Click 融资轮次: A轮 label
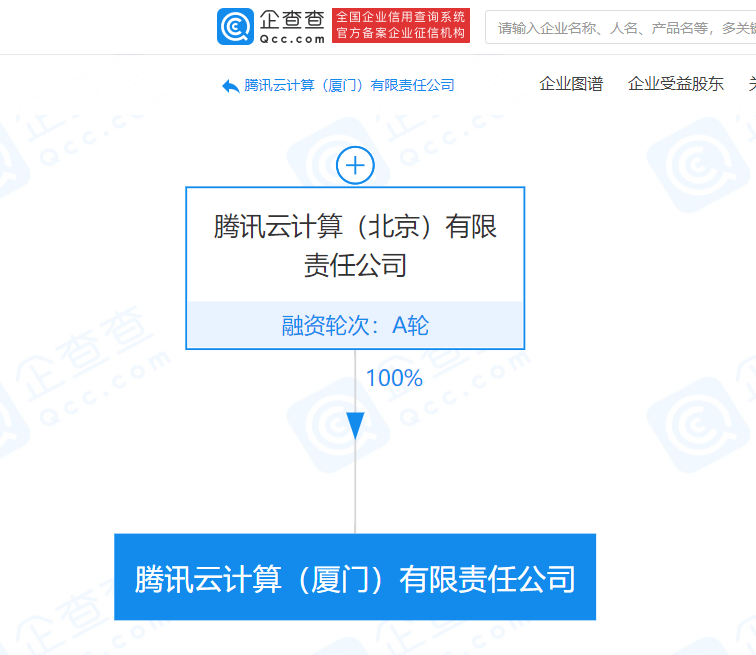This screenshot has width=756, height=655. [x=355, y=325]
